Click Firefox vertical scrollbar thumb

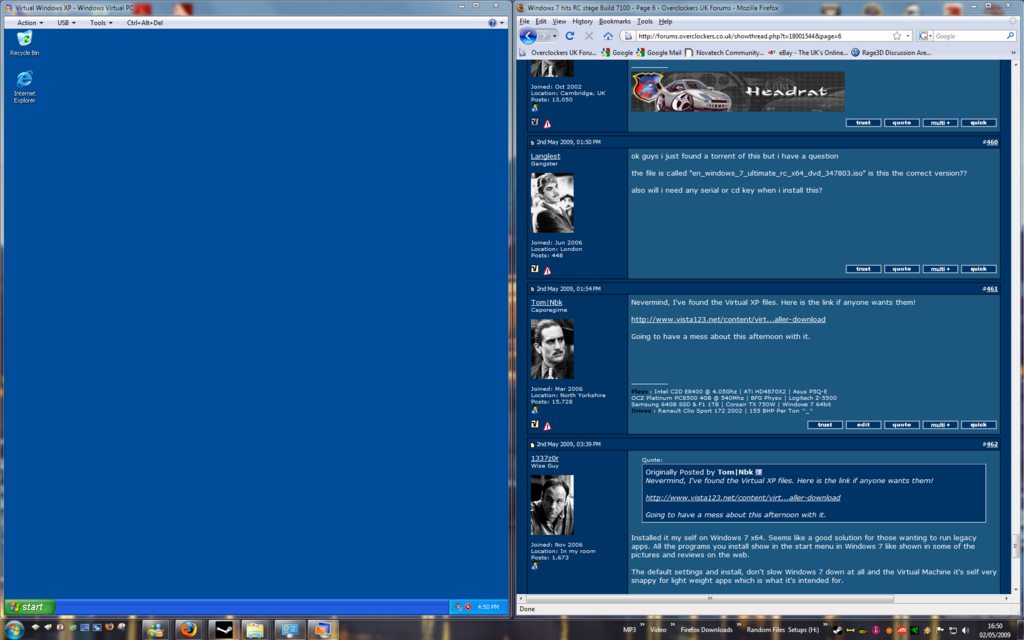1015,545
